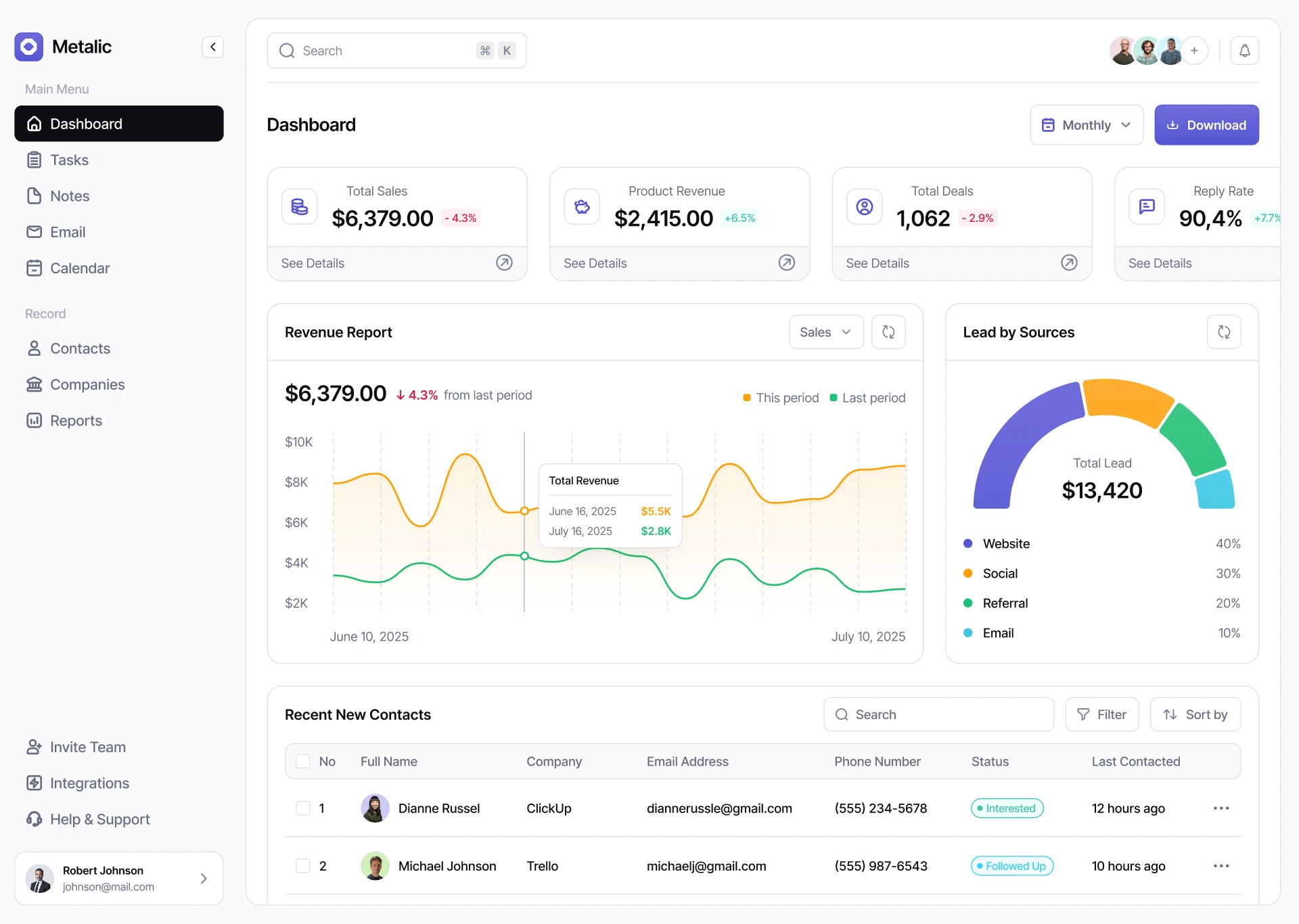Toggle the select-all checkbox in contacts header
This screenshot has height=924, width=1299.
click(x=302, y=761)
